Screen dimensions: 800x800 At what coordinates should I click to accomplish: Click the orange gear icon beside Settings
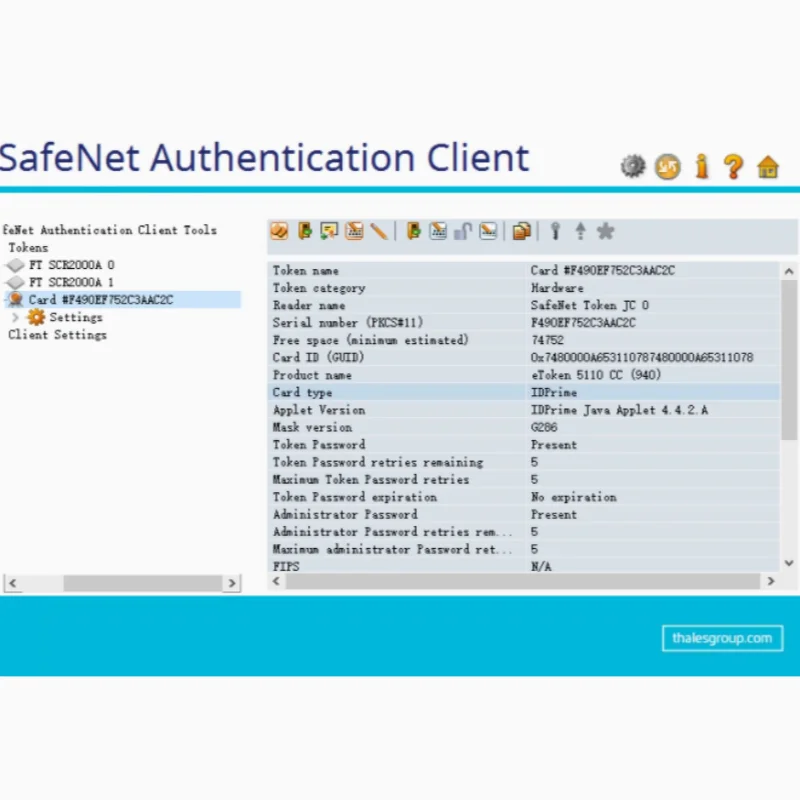click(x=36, y=317)
